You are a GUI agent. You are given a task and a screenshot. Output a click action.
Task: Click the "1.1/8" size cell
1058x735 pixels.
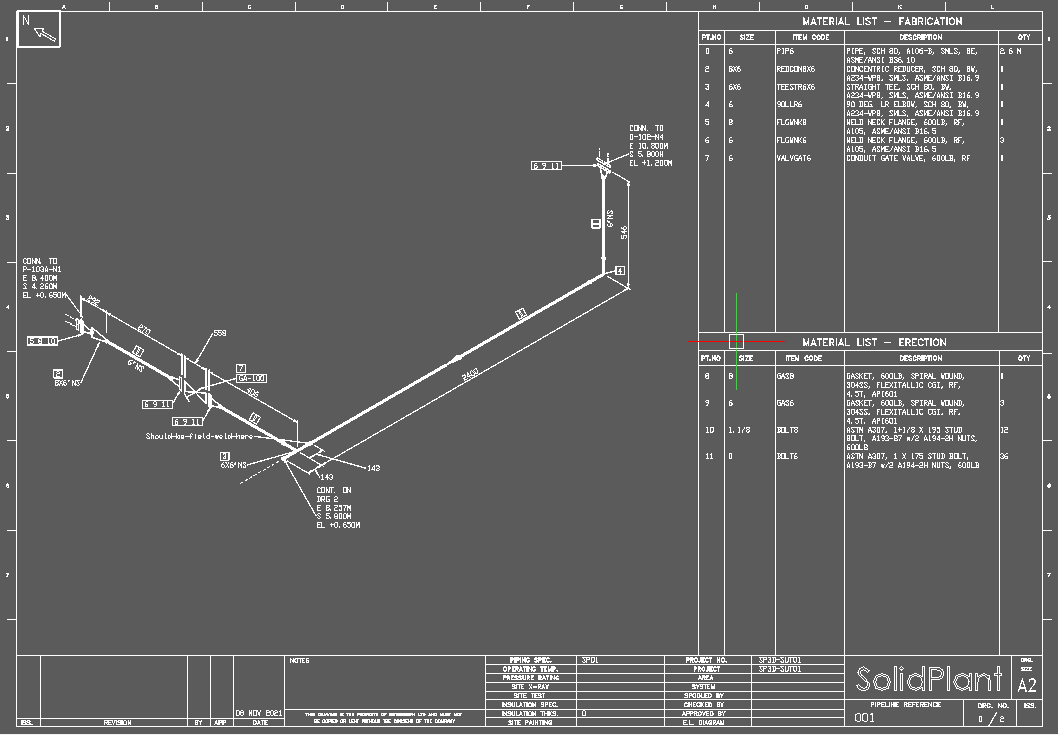click(739, 430)
